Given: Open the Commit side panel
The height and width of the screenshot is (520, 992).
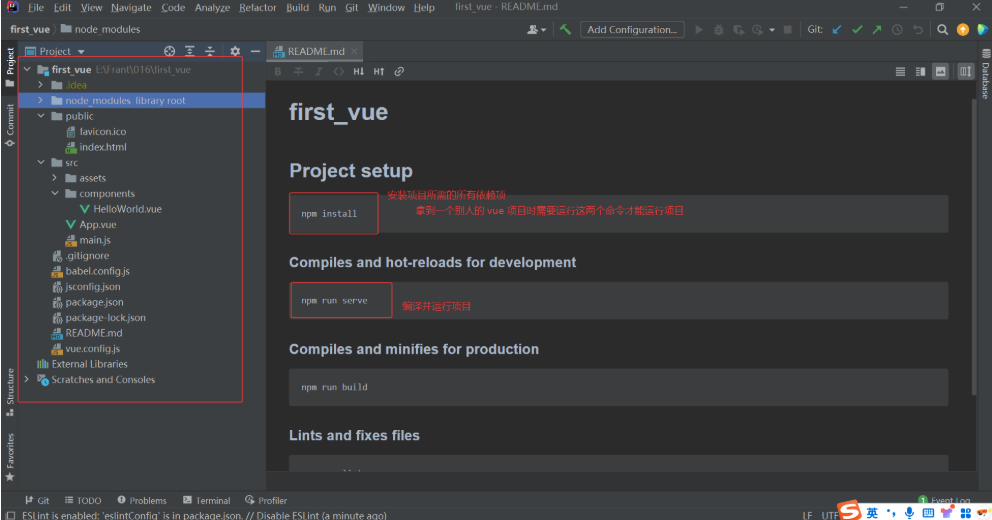Looking at the screenshot, I should click(9, 125).
